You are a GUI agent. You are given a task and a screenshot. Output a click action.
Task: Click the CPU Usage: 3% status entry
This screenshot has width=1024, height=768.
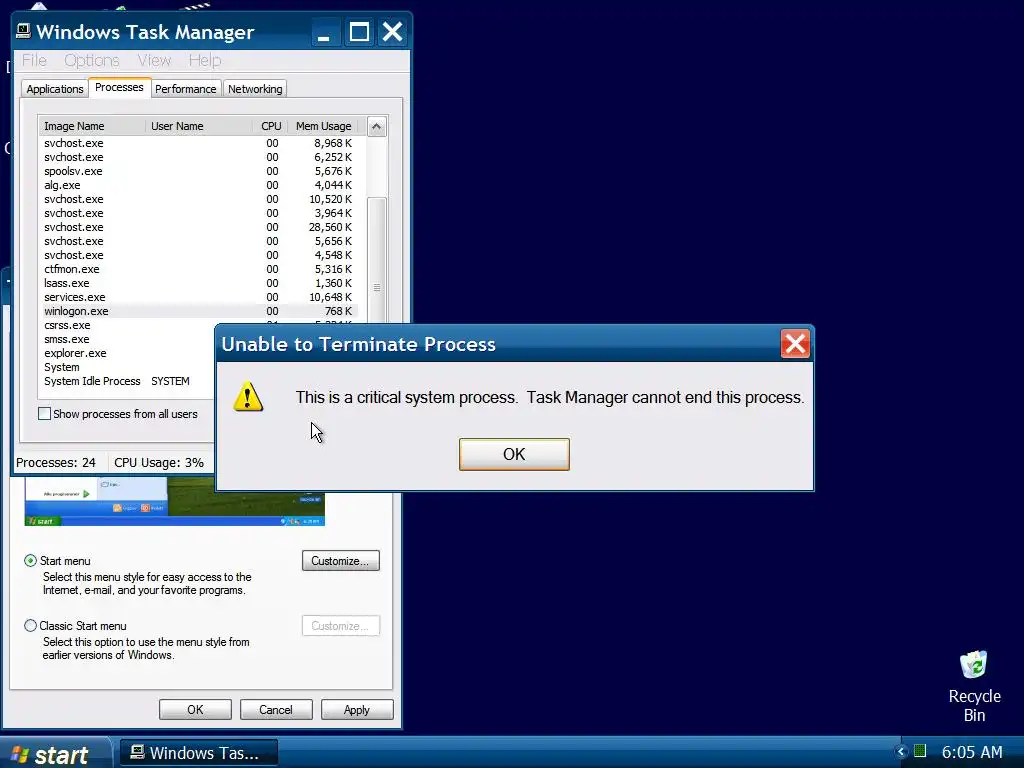pos(159,462)
